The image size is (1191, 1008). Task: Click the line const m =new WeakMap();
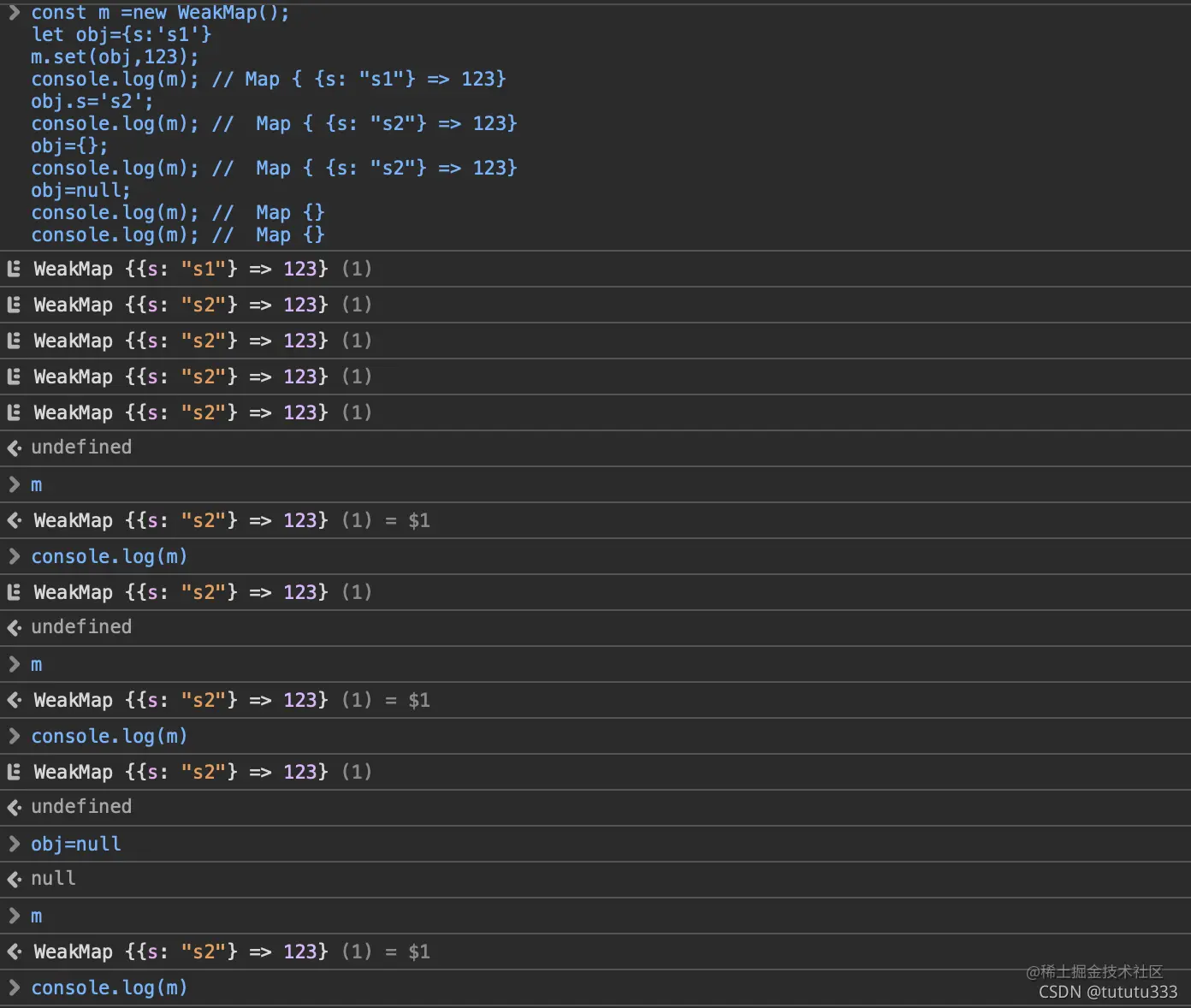pyautogui.click(x=160, y=12)
